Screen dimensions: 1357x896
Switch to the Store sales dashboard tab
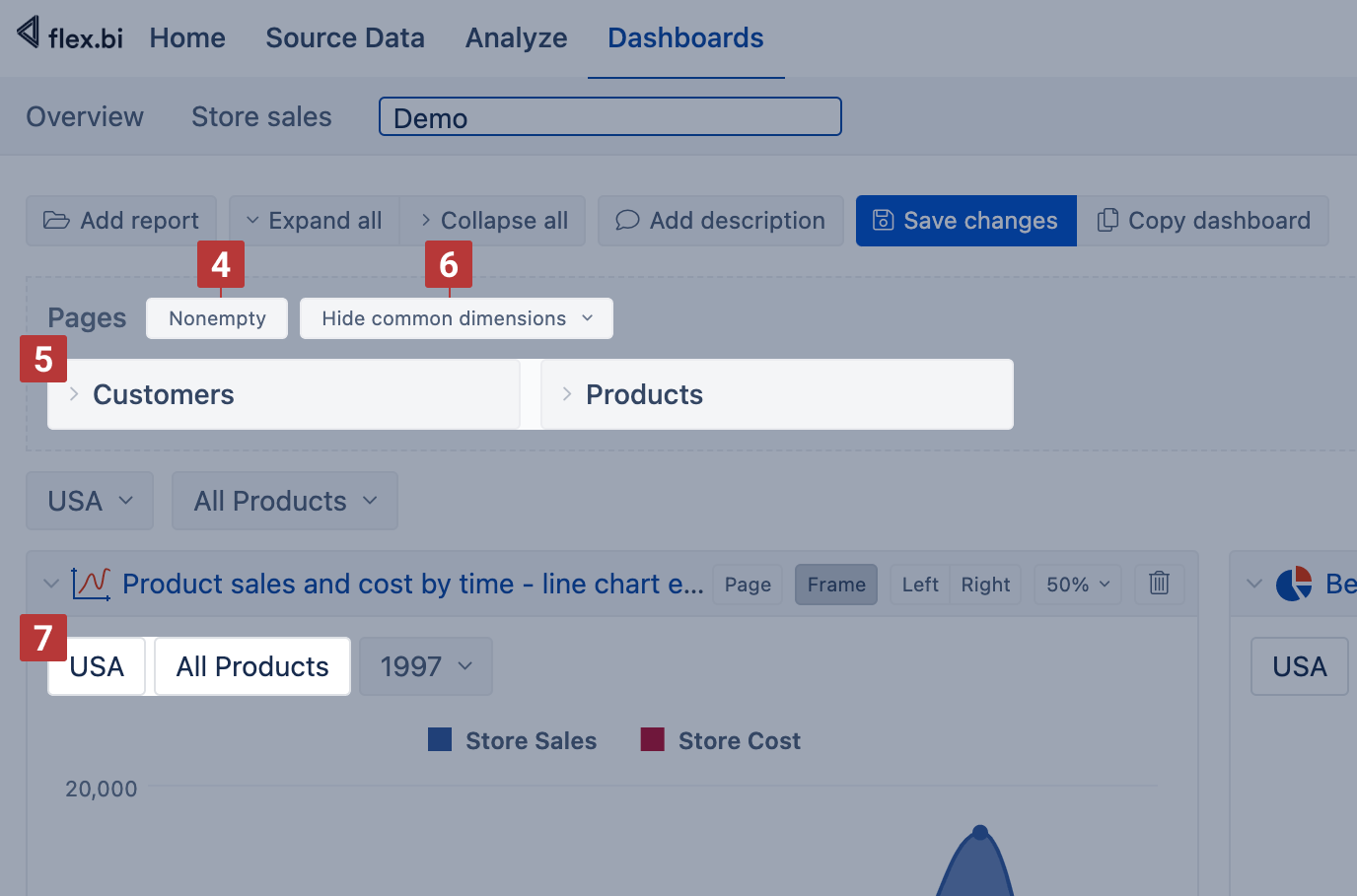pyautogui.click(x=261, y=116)
